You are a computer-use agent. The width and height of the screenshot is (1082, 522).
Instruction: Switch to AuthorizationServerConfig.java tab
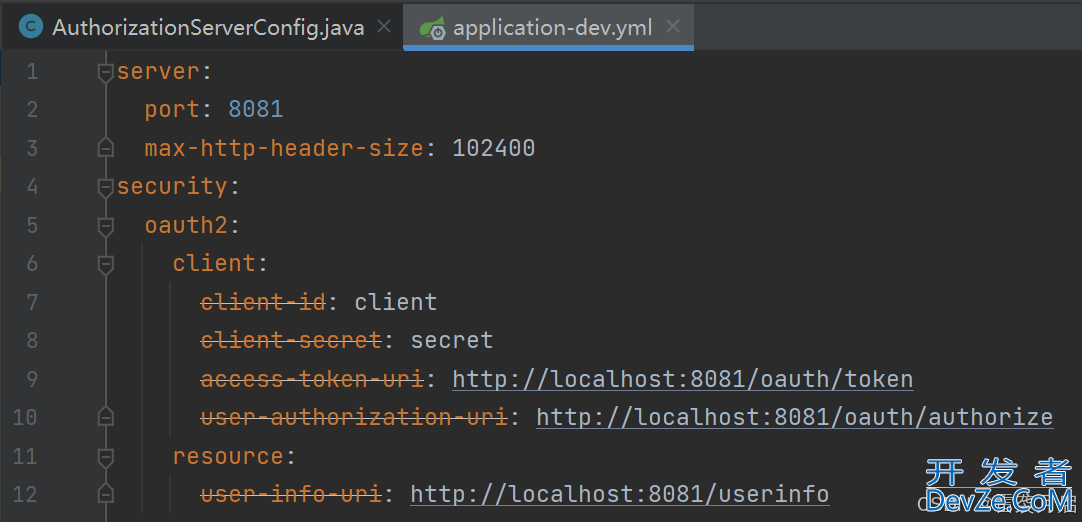coord(201,27)
